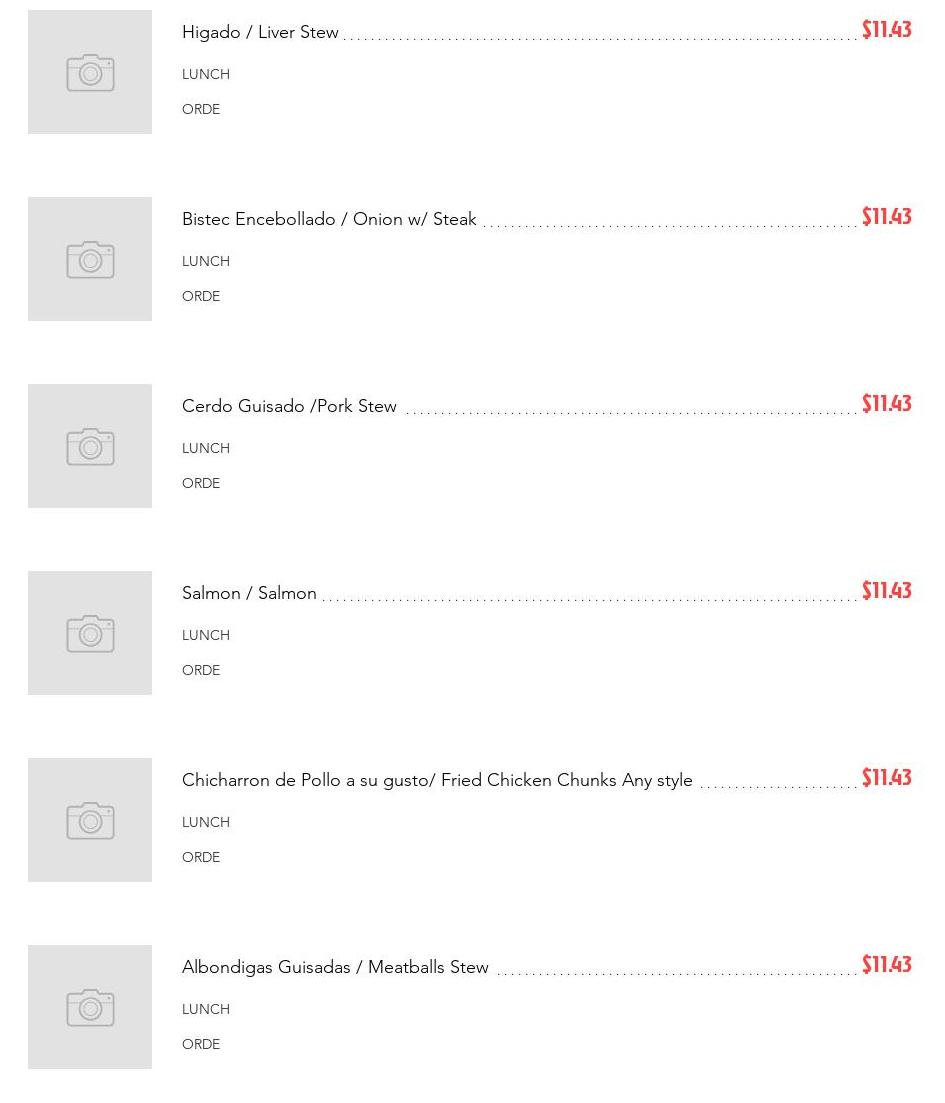Click the Salmon item camera placeholder
The image size is (945, 1103).
tap(90, 633)
